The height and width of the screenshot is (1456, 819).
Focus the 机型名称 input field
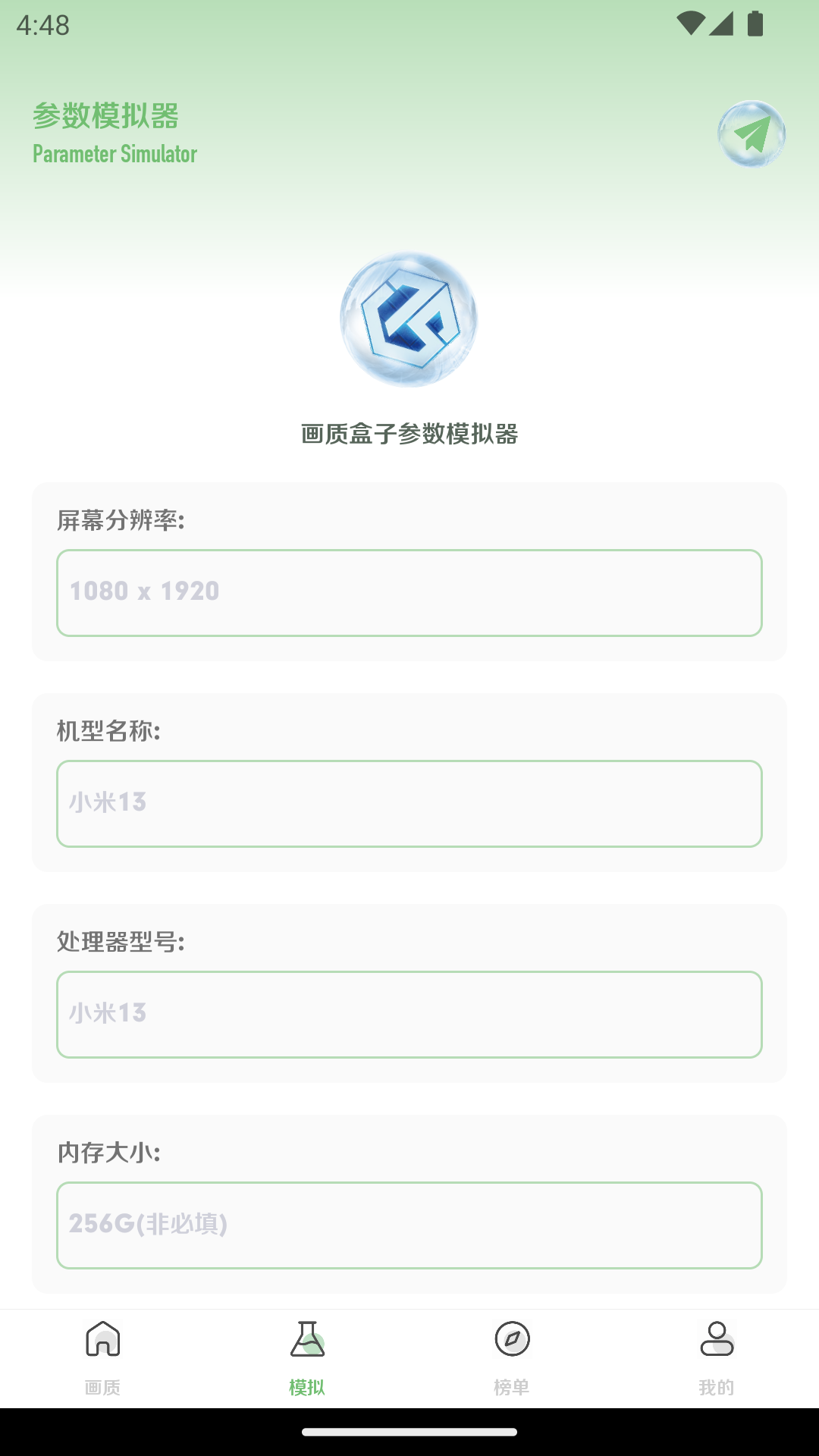coord(409,804)
